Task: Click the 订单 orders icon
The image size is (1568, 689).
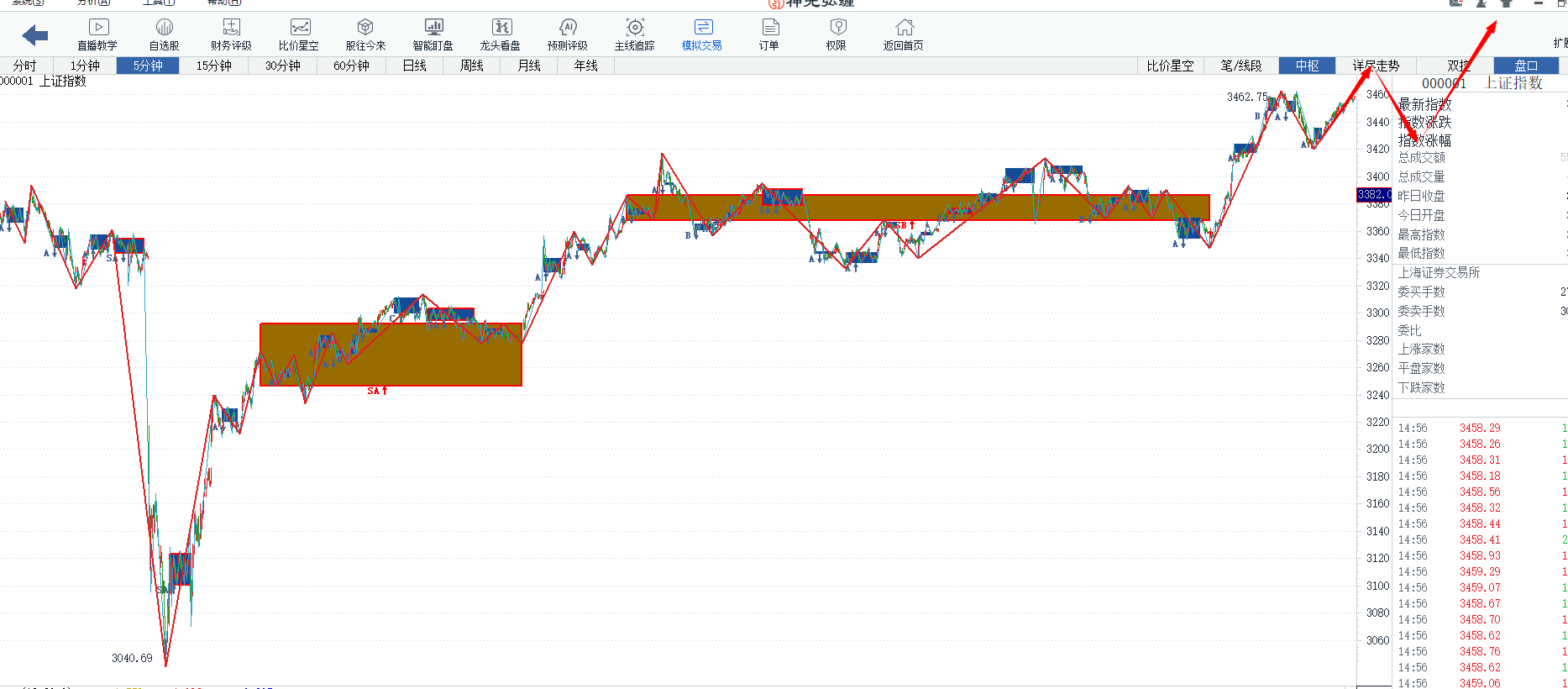Action: pos(769,34)
